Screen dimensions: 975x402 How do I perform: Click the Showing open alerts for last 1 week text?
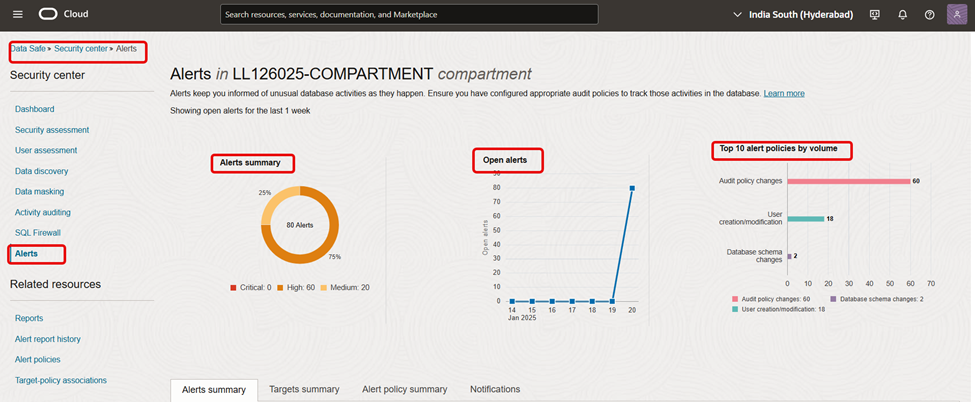(240, 111)
